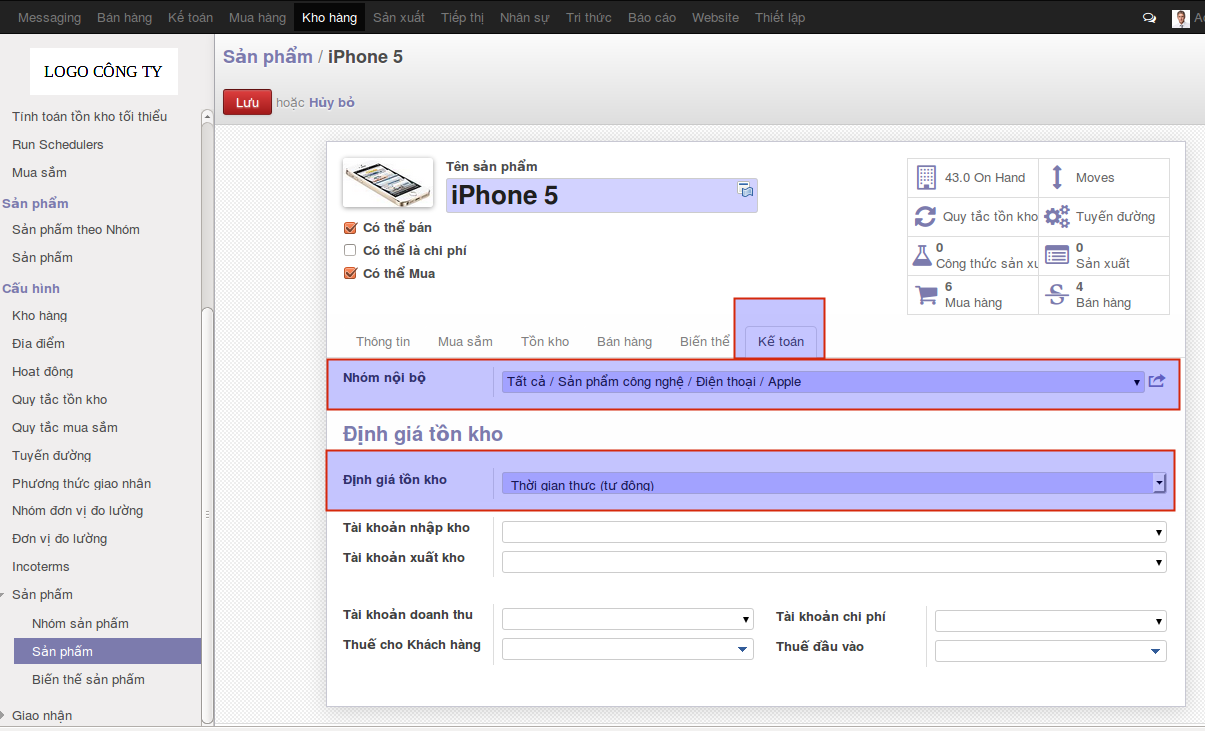This screenshot has height=731, width=1205.
Task: Click the Quy tắc tồn kho refresh icon
Action: (x=925, y=216)
